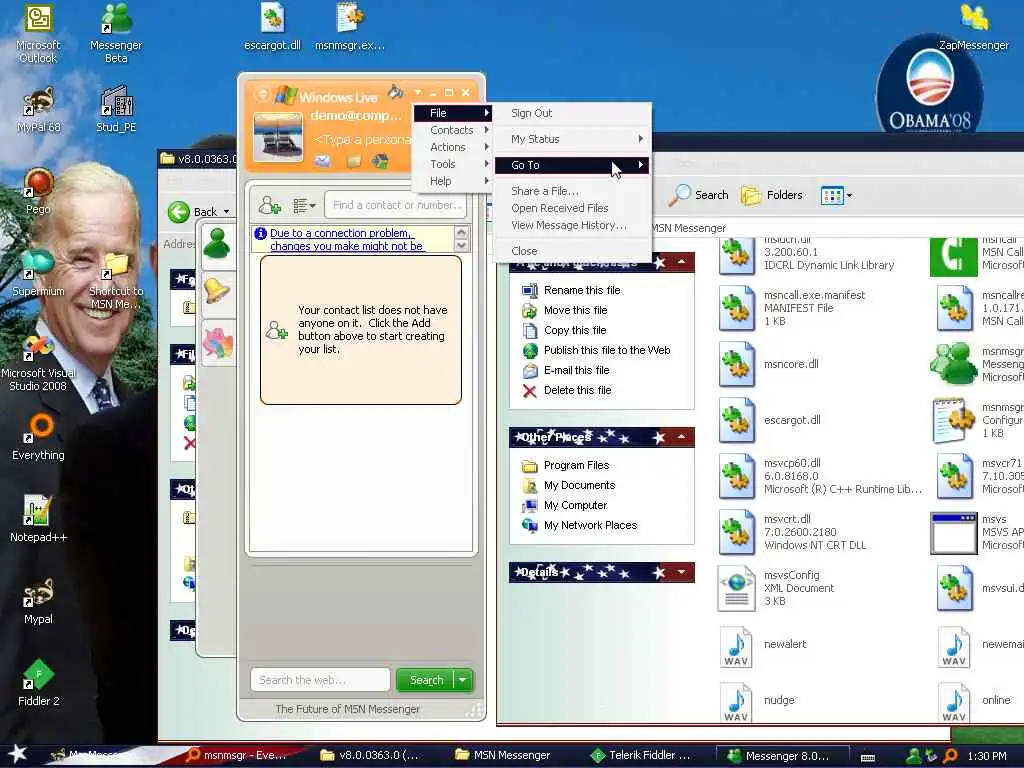Viewport: 1024px width, 768px height.
Task: Open ZapMessenger desktop icon
Action: tap(974, 27)
